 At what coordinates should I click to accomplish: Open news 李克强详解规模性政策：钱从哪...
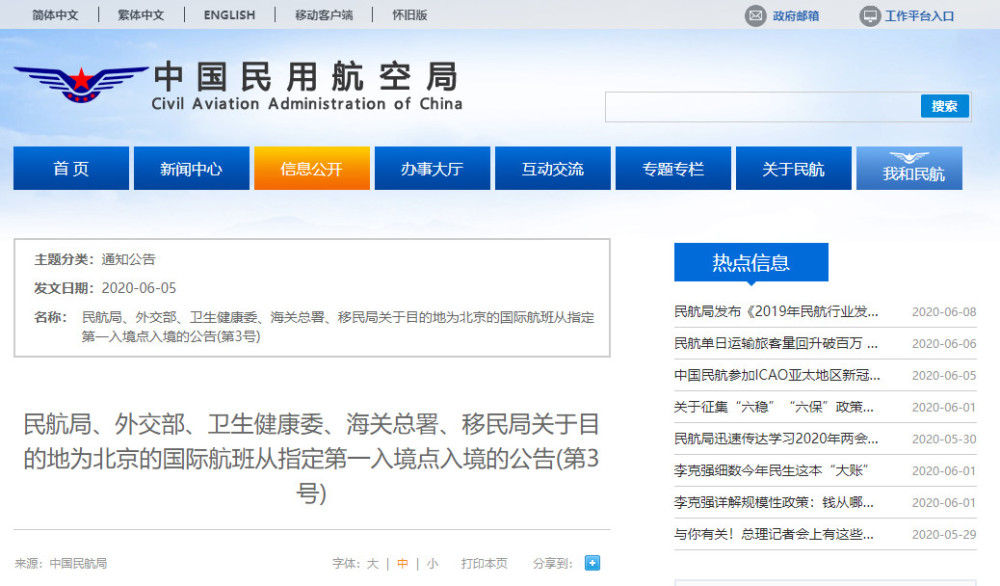coord(774,502)
